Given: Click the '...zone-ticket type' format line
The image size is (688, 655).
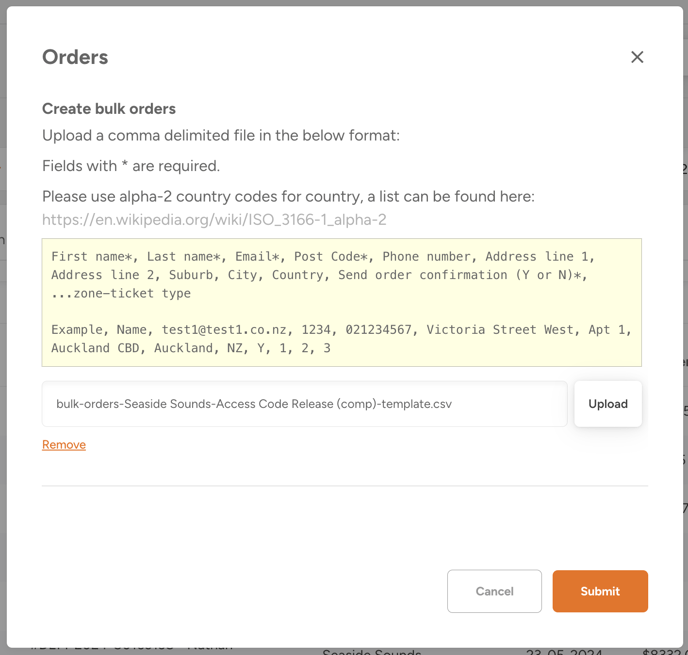Looking at the screenshot, I should click(121, 293).
